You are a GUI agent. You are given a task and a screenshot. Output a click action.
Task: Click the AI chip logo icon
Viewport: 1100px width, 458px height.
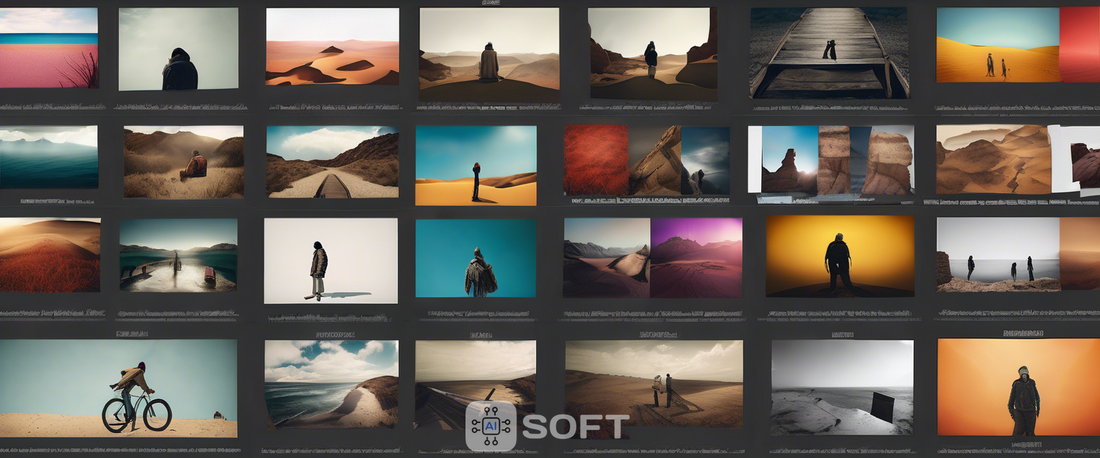pos(491,426)
